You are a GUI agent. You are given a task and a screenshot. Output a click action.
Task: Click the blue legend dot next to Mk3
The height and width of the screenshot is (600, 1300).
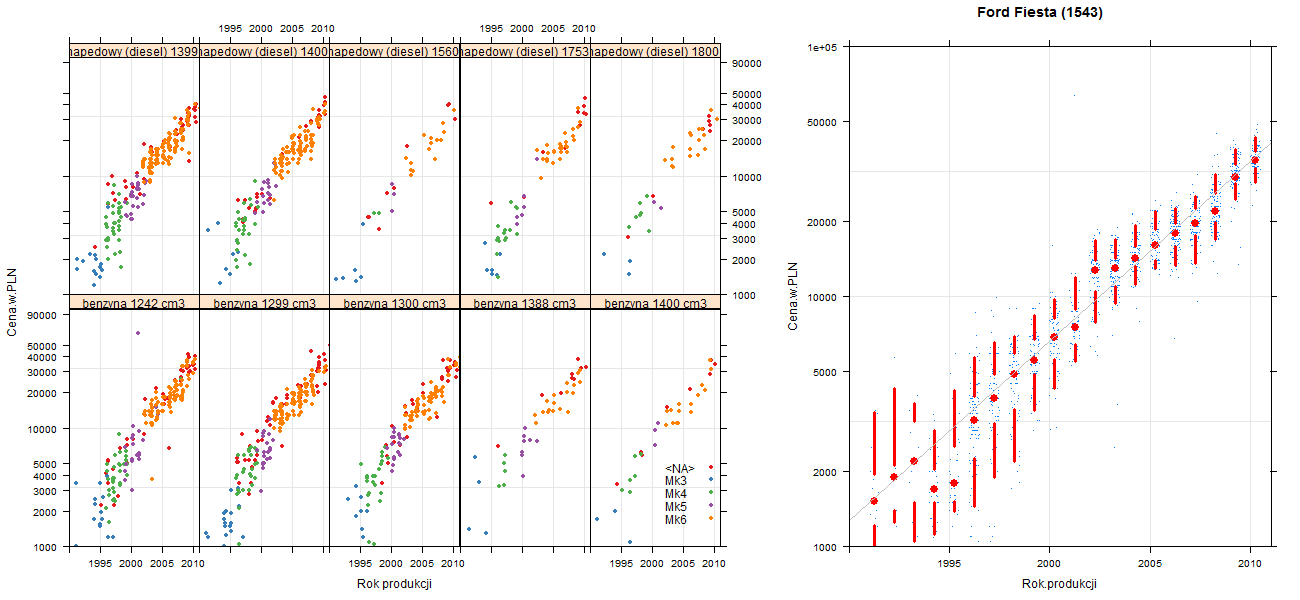(x=709, y=481)
